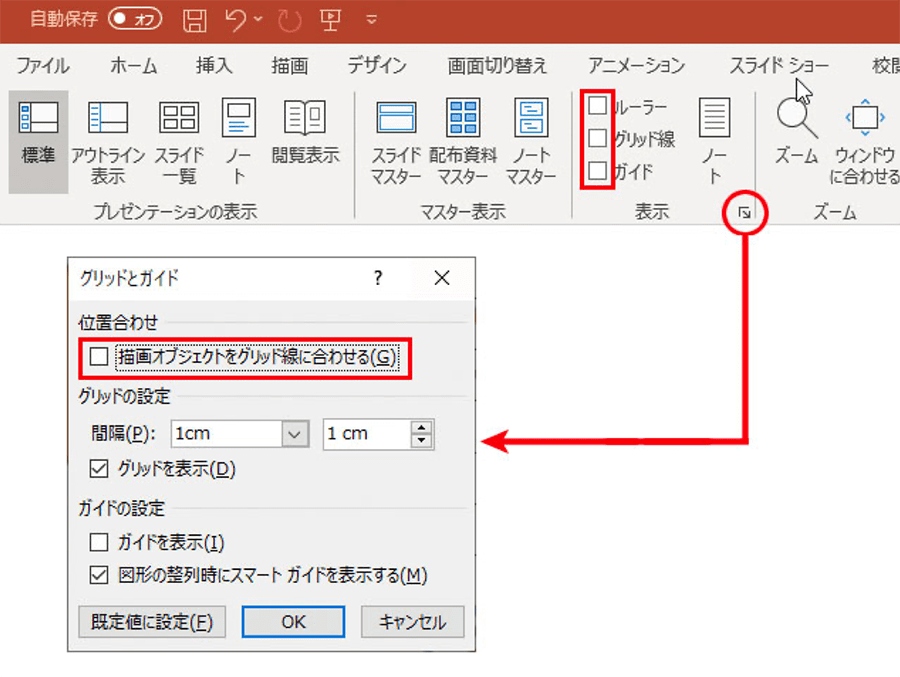Expand the Show (表示) group dialog launcher
The height and width of the screenshot is (677, 900).
744,212
